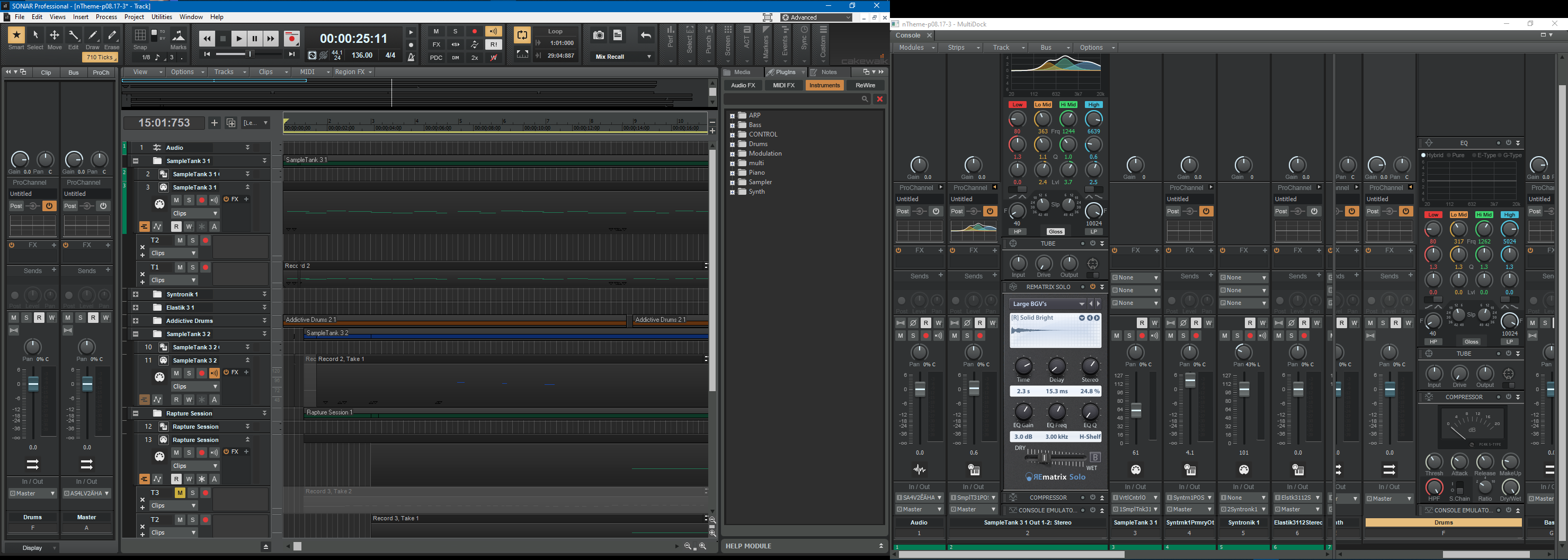
Task: Select the Audio FX button
Action: 743,86
